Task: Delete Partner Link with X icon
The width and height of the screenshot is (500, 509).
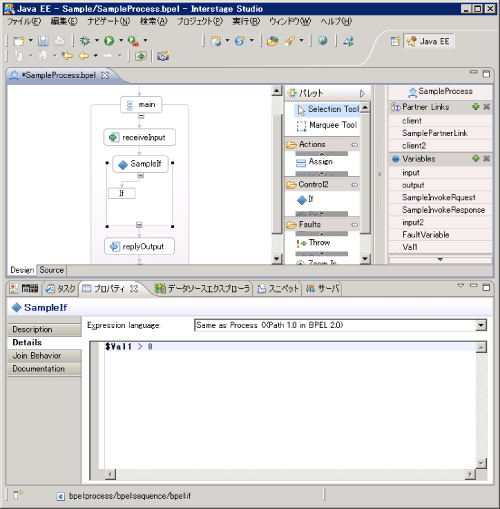Action: [x=487, y=107]
